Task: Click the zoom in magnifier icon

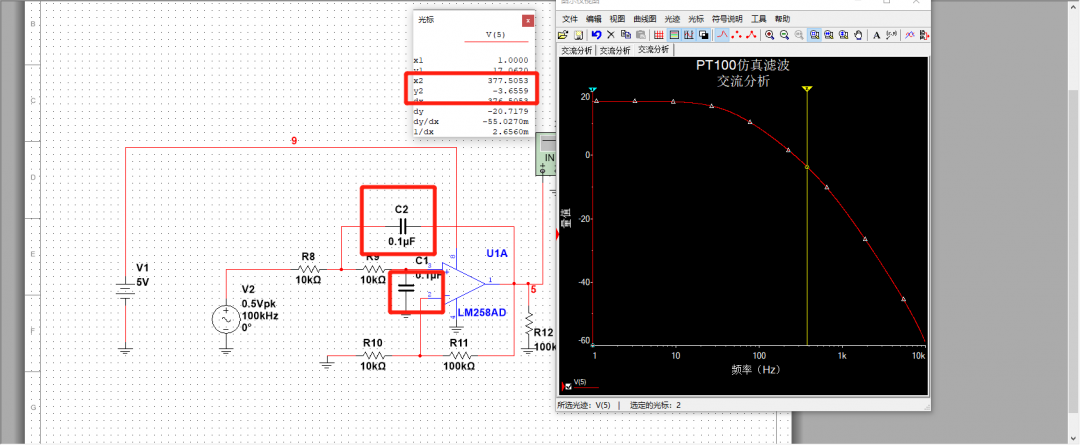Action: pyautogui.click(x=769, y=34)
